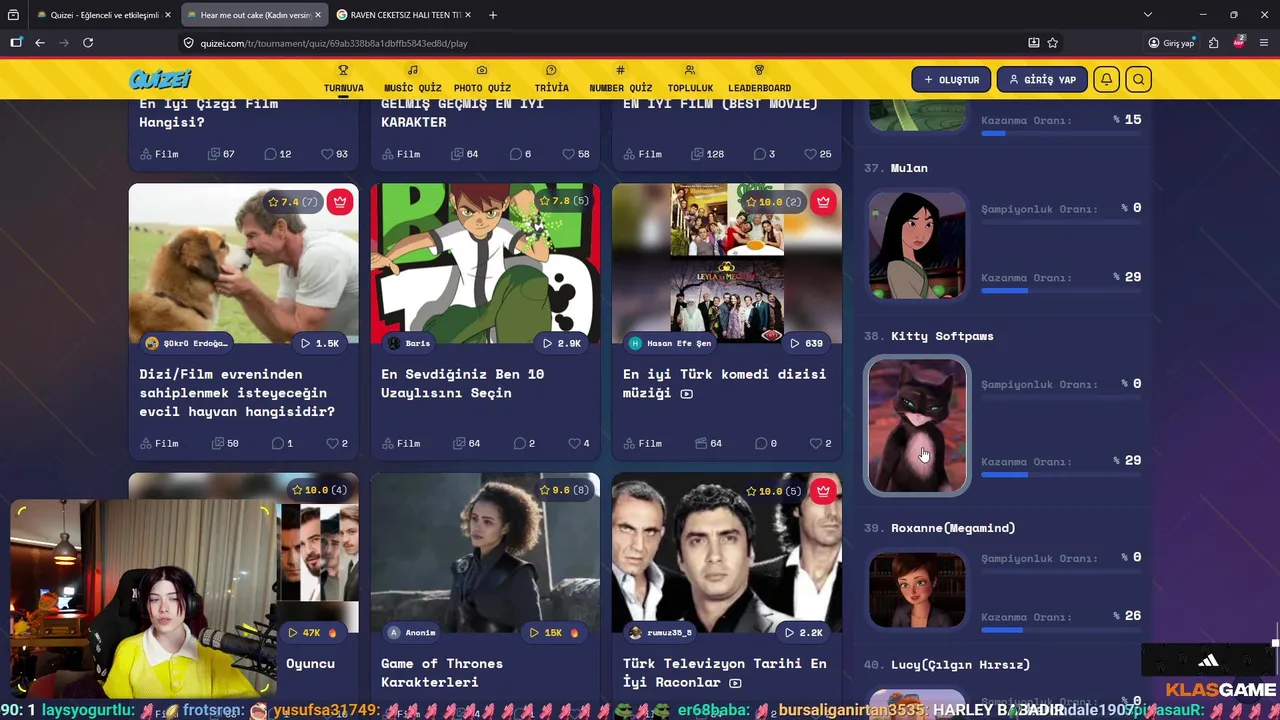Open the Trivia menu item
Screen dimensions: 1280x720
[x=551, y=79]
